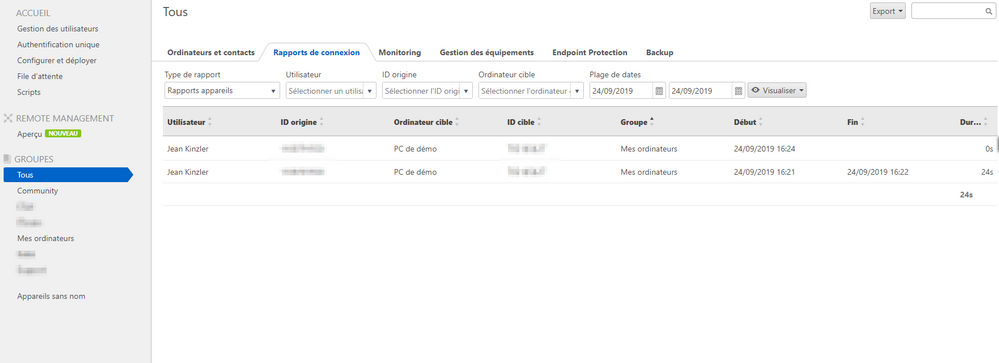Click the NOUVEAU badge next to Aperçu
This screenshot has width=999, height=363.
64,134
